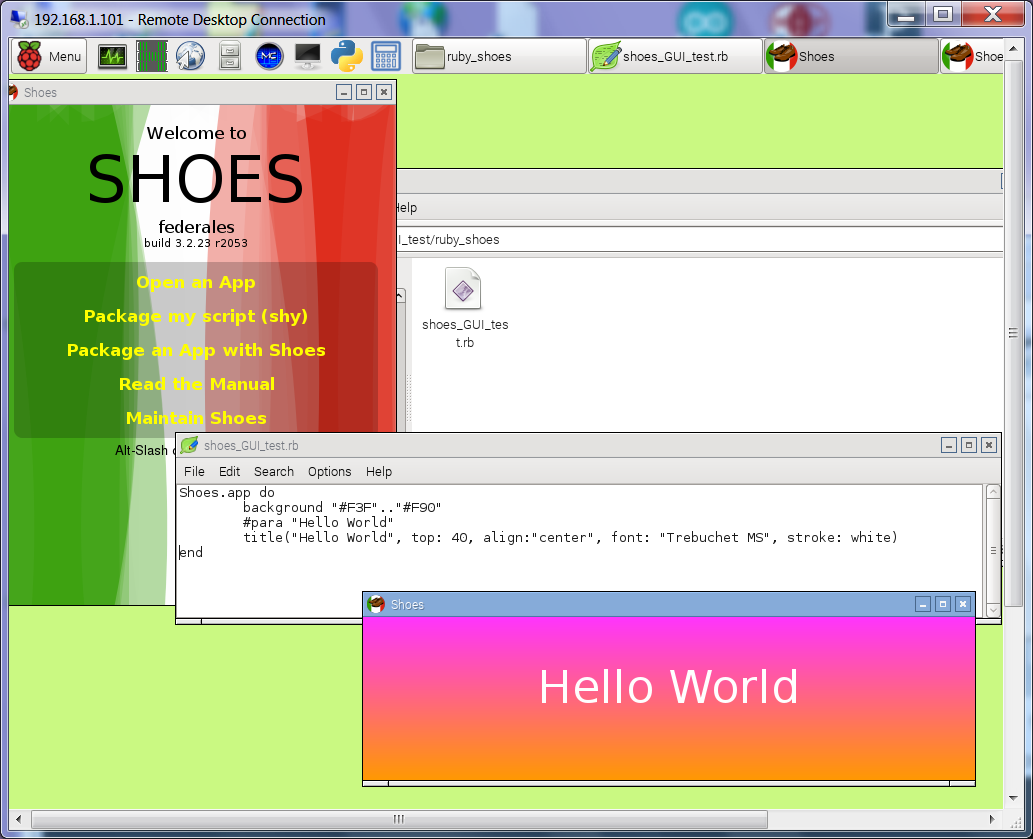Click 'Read the Manual' link

196,384
